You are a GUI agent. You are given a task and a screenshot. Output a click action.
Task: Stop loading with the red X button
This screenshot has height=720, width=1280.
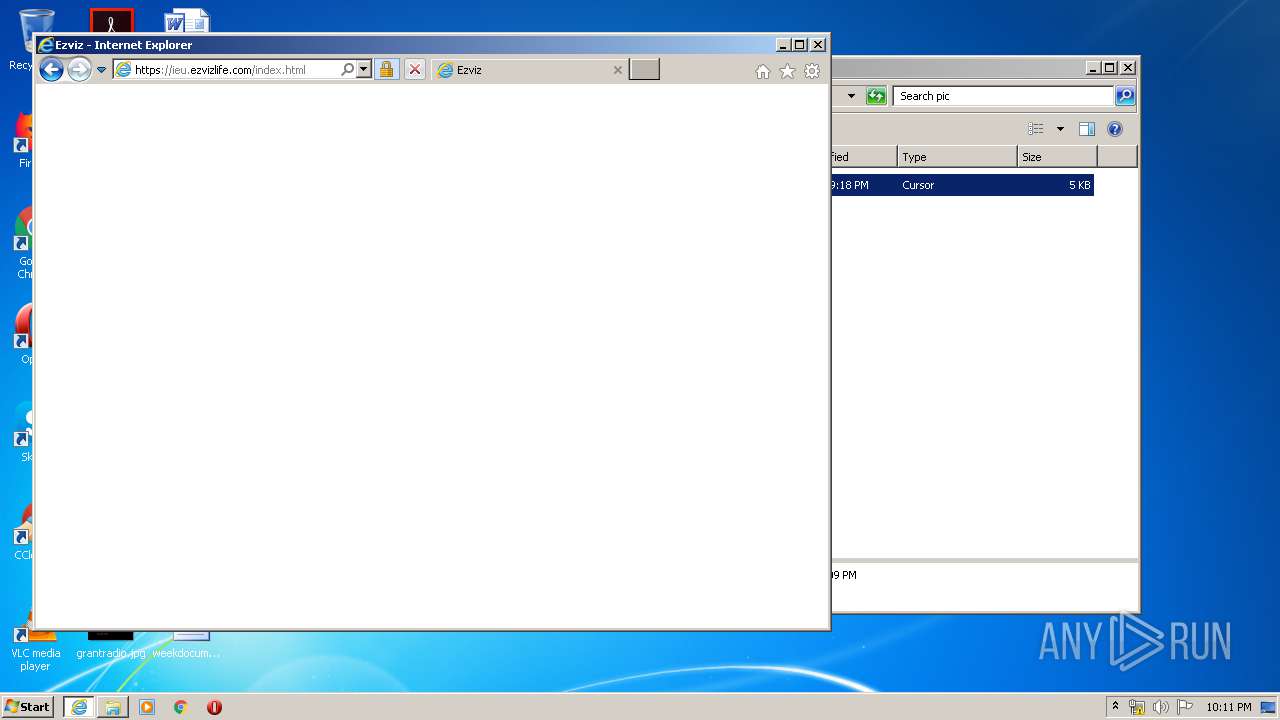[x=415, y=69]
